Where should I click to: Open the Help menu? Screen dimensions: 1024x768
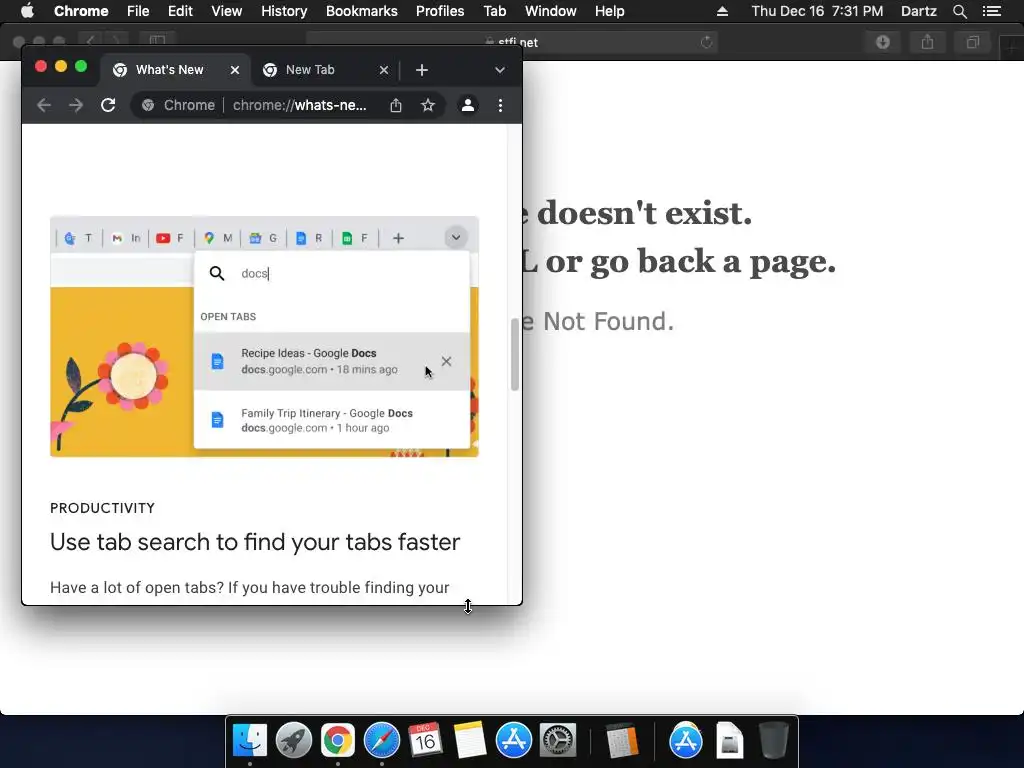point(609,11)
